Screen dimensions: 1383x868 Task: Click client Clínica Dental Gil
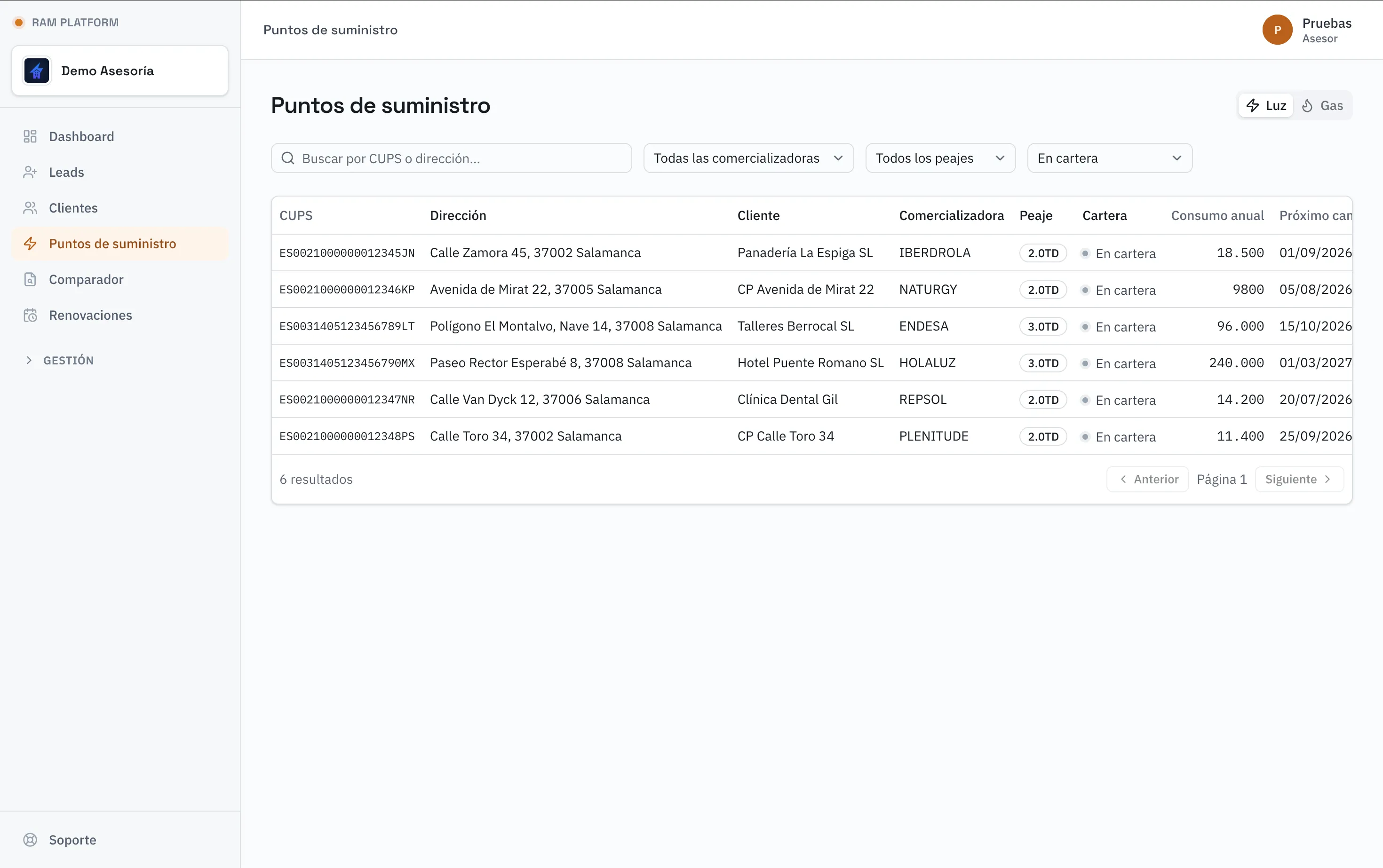click(x=787, y=400)
